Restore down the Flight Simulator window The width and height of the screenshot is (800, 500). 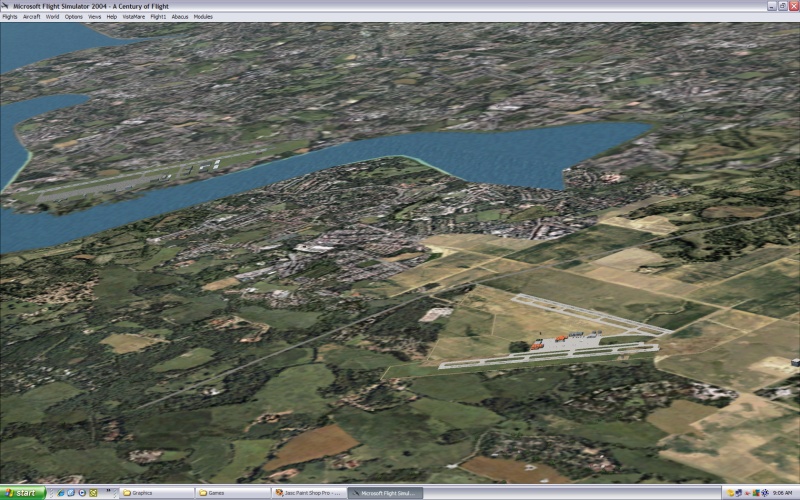[x=783, y=6]
